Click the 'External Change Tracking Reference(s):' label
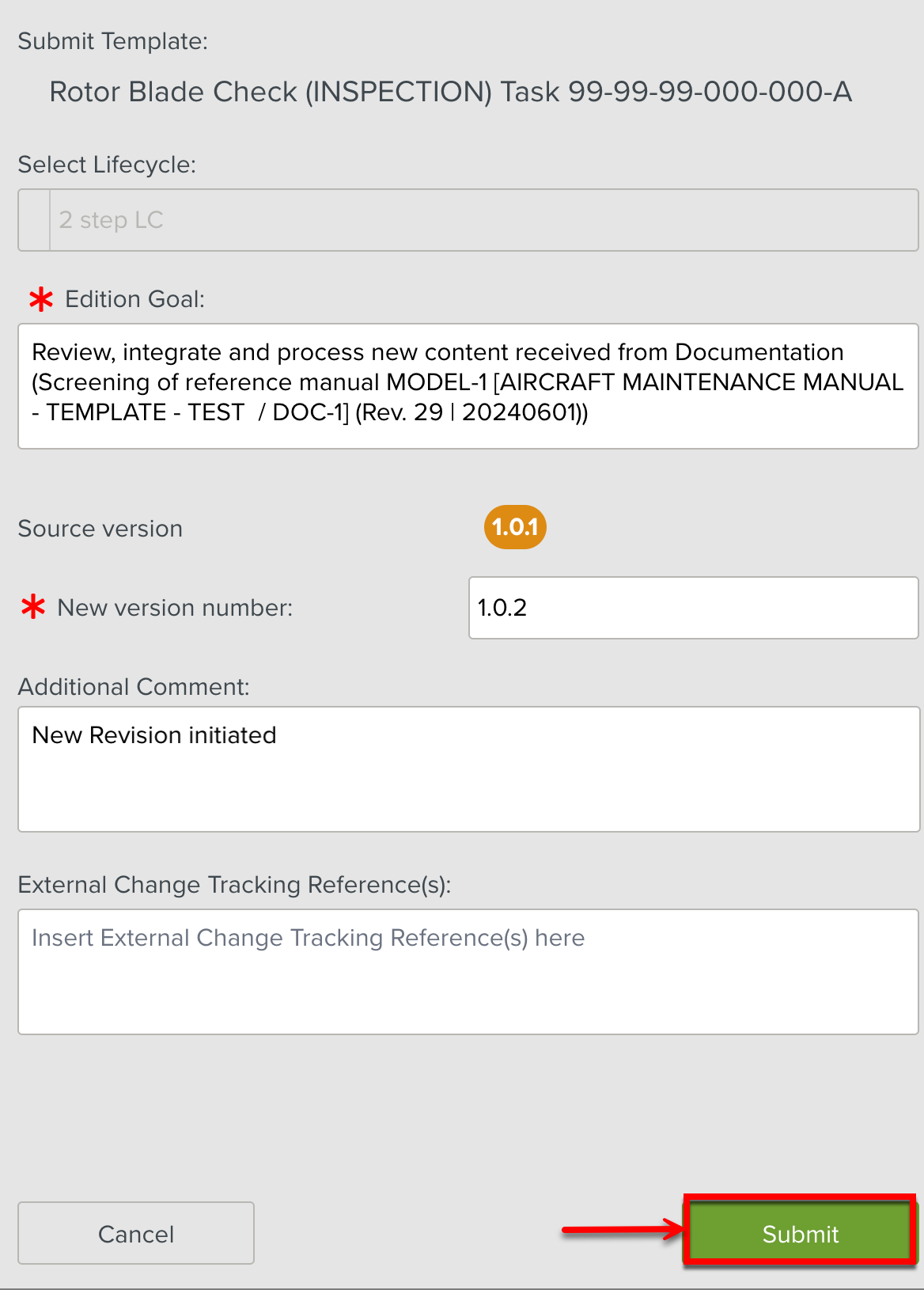The image size is (924, 1290). (x=234, y=885)
